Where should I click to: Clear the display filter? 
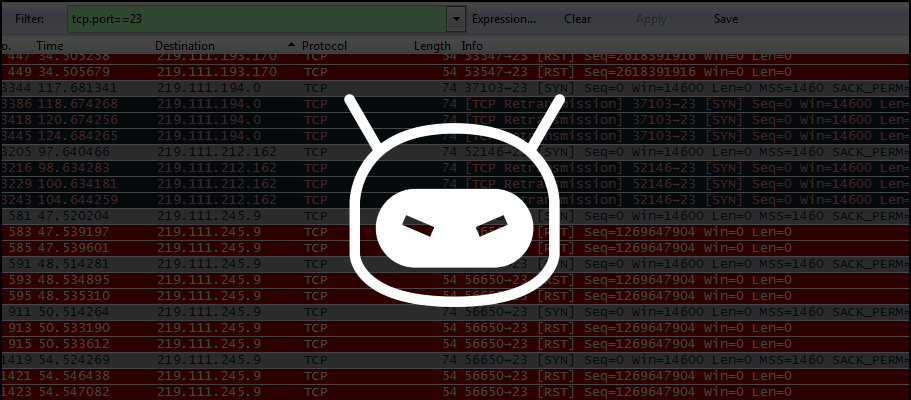[578, 19]
